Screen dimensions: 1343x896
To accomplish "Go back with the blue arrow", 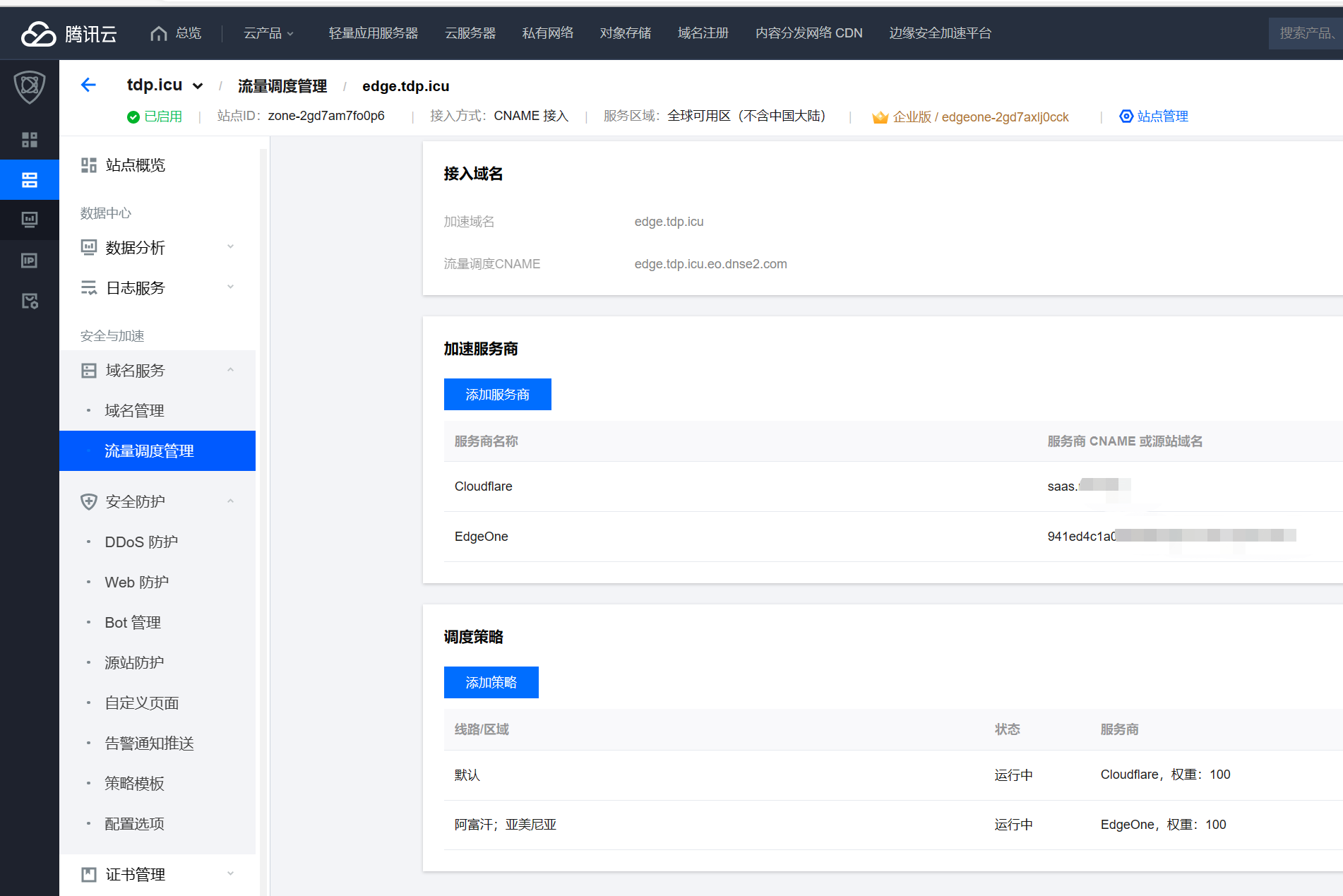I will coord(88,85).
